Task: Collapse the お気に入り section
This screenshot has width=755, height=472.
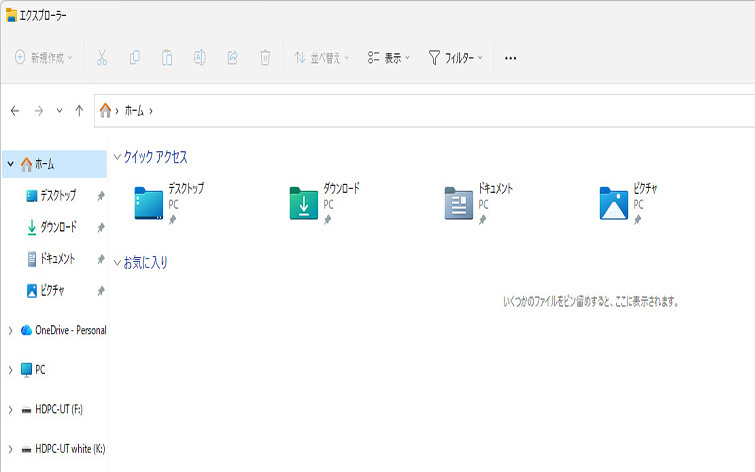Action: coord(118,263)
